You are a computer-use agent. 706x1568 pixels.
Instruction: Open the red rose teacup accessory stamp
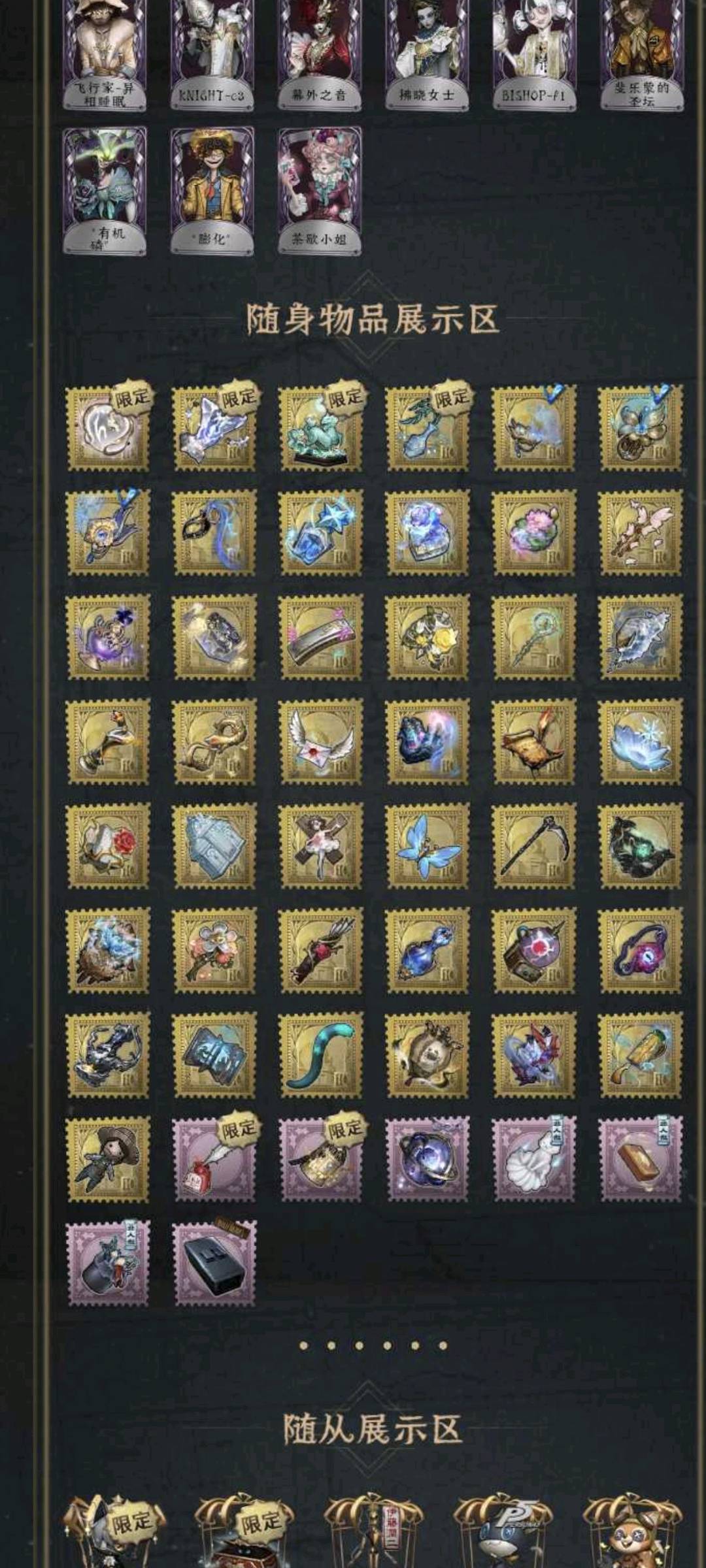click(x=108, y=846)
